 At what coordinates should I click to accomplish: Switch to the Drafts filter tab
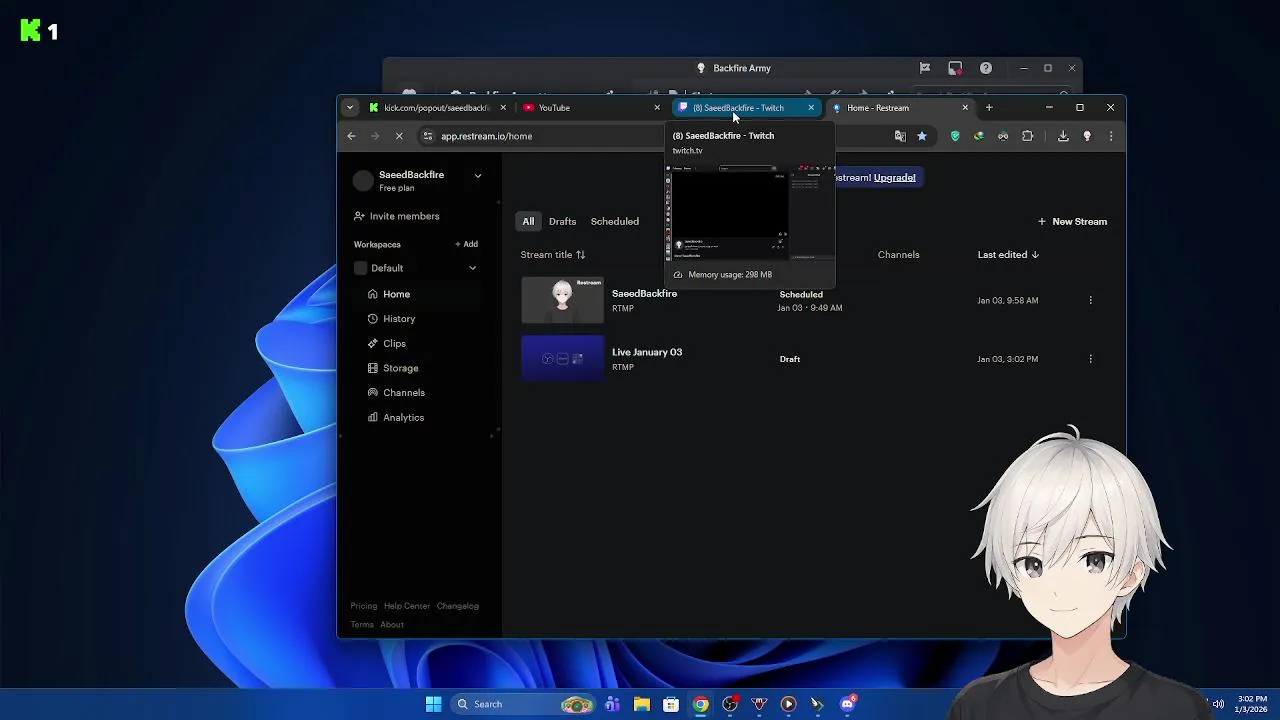tap(562, 221)
